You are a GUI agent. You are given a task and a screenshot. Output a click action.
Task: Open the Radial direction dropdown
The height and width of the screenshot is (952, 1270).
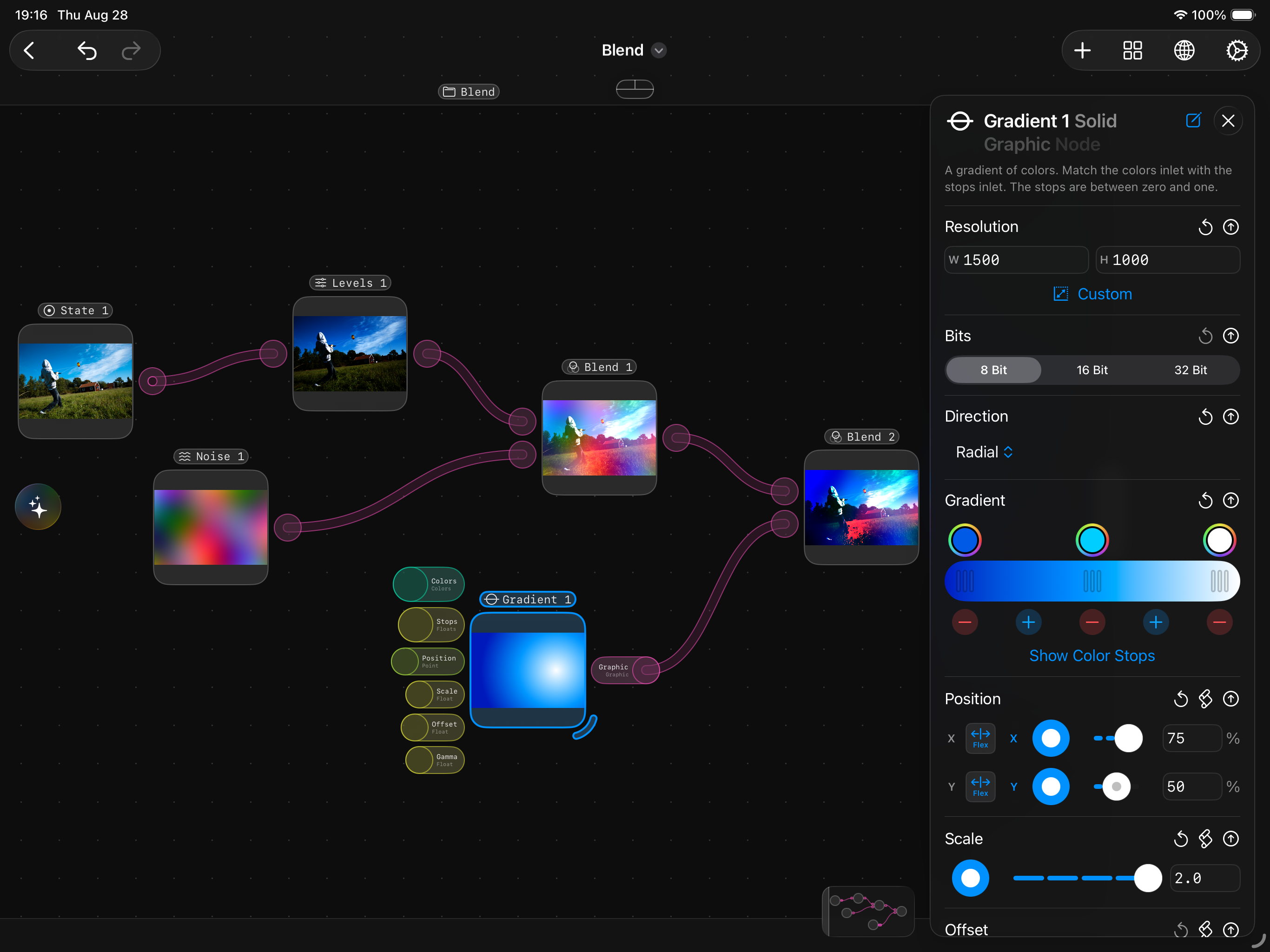click(x=984, y=452)
